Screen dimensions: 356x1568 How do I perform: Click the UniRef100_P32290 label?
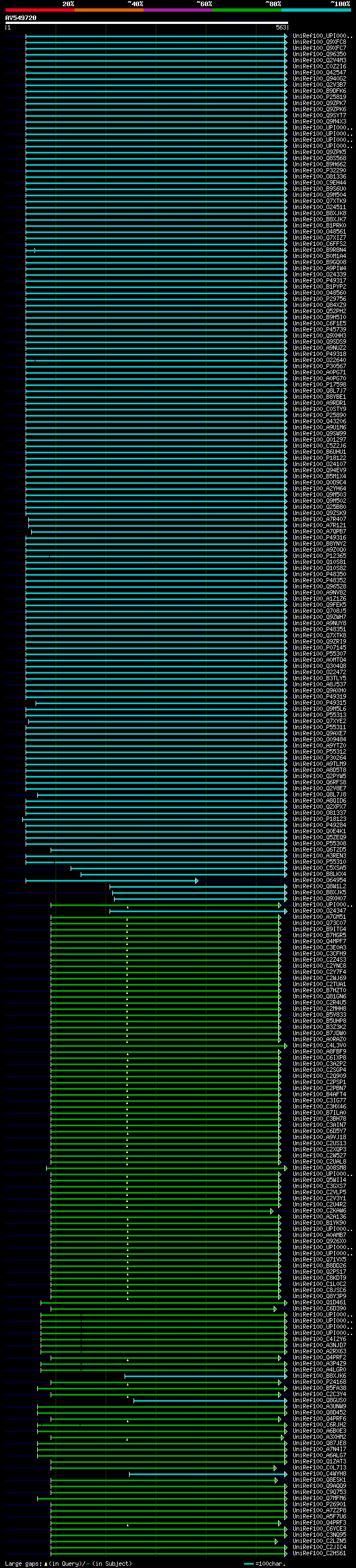click(319, 170)
